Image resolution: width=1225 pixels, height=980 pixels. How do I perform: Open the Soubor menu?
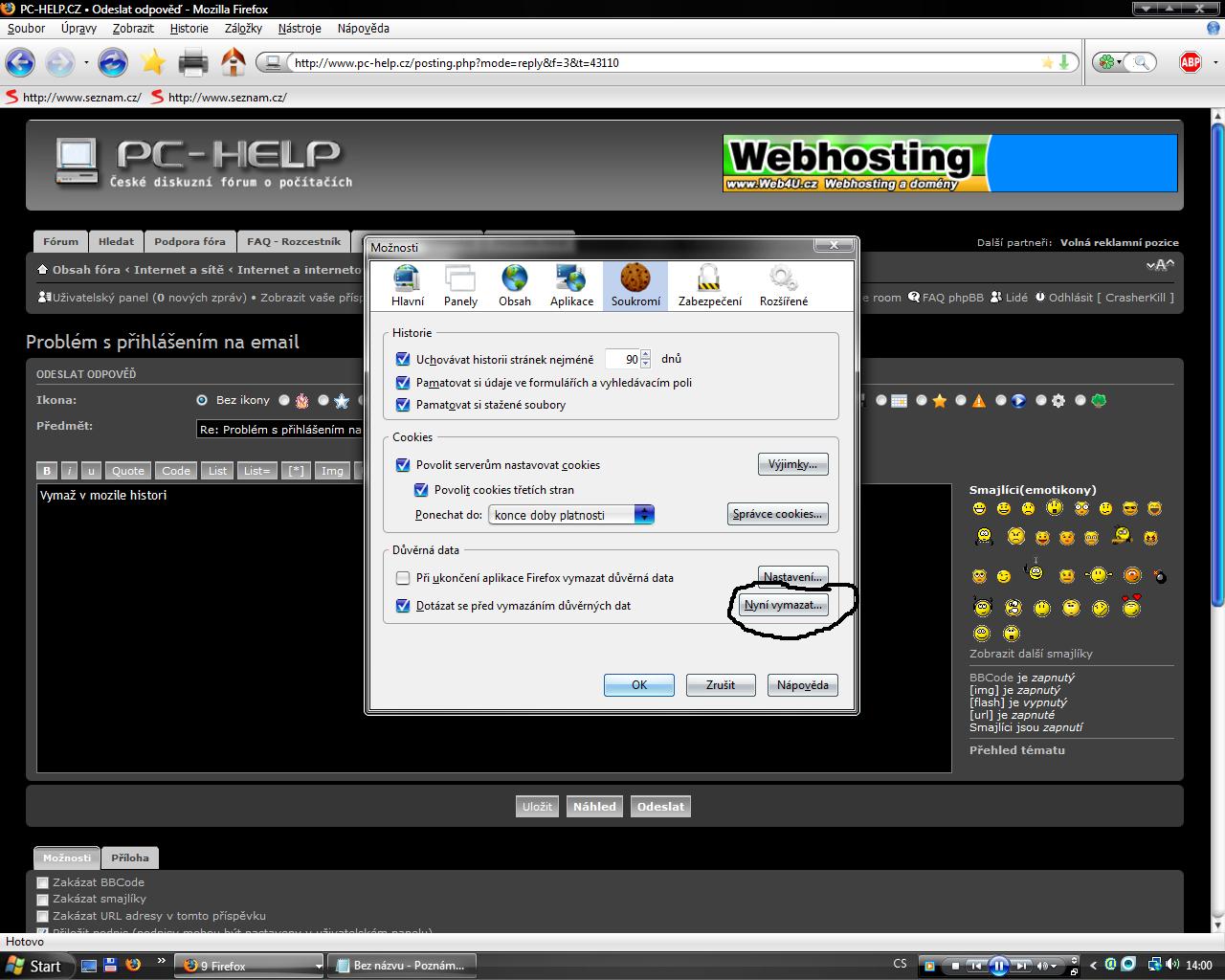pyautogui.click(x=27, y=28)
